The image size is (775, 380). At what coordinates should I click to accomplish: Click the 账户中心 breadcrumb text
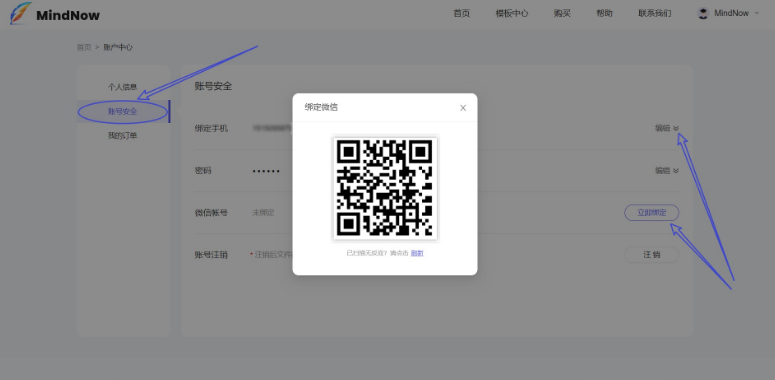point(118,47)
